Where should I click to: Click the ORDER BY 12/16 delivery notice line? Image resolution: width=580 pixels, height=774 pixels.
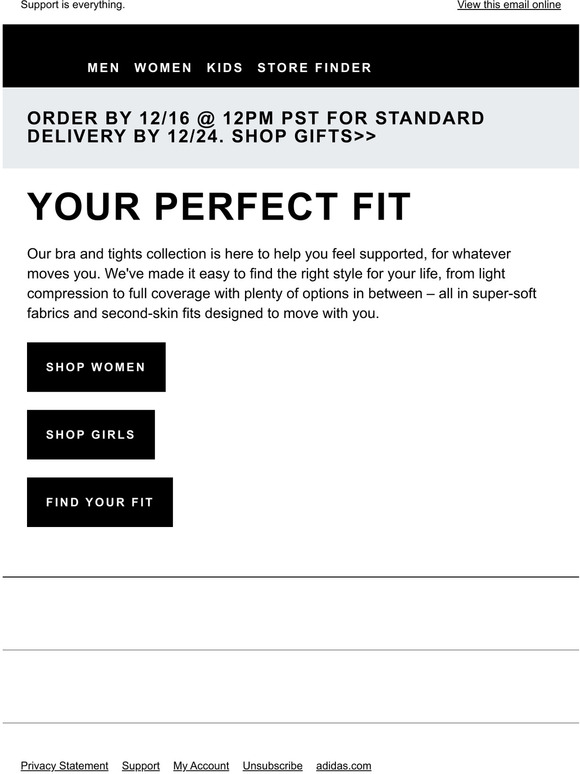coord(255,118)
